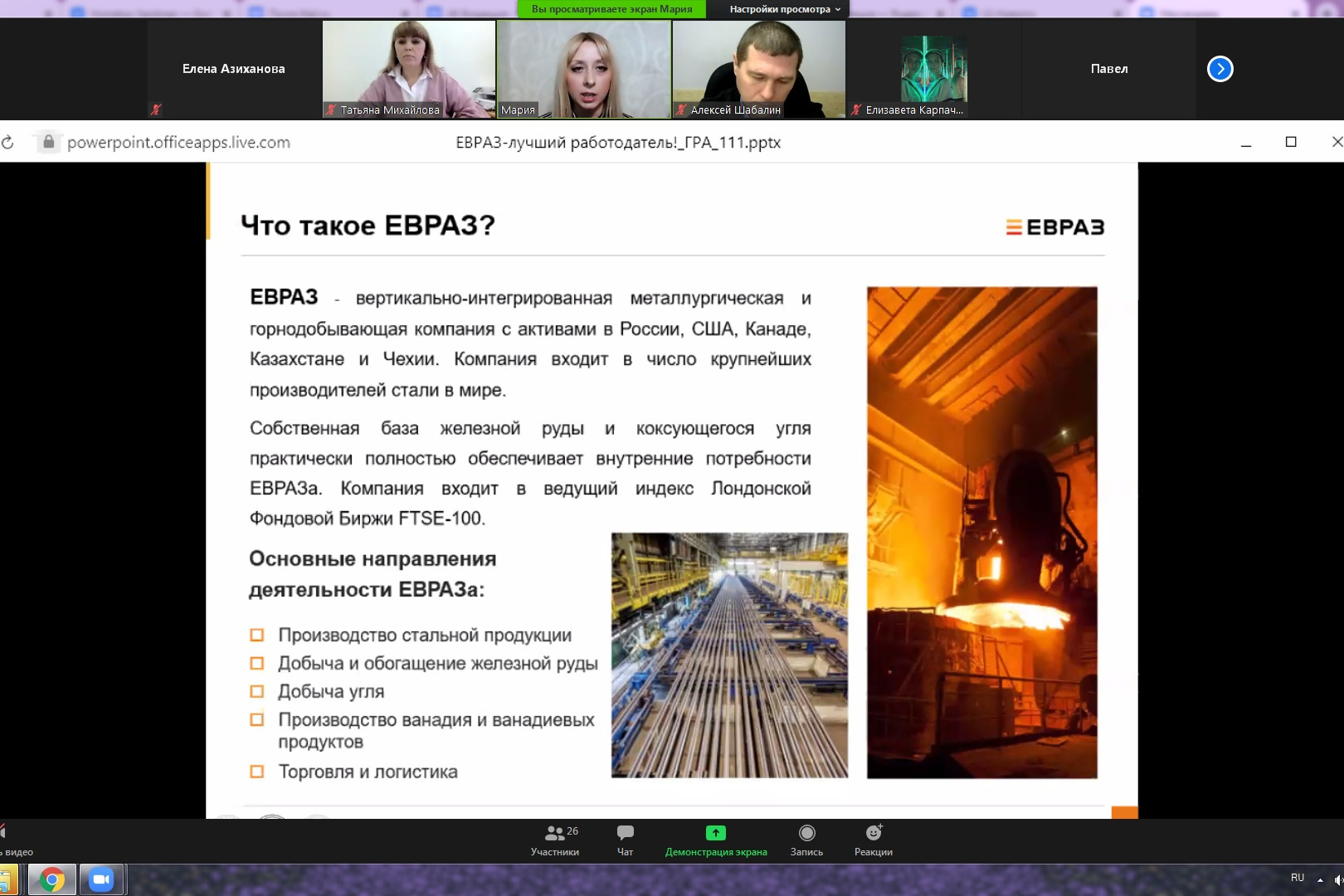Click Елена Азиханова's muted microphone icon

click(x=156, y=109)
